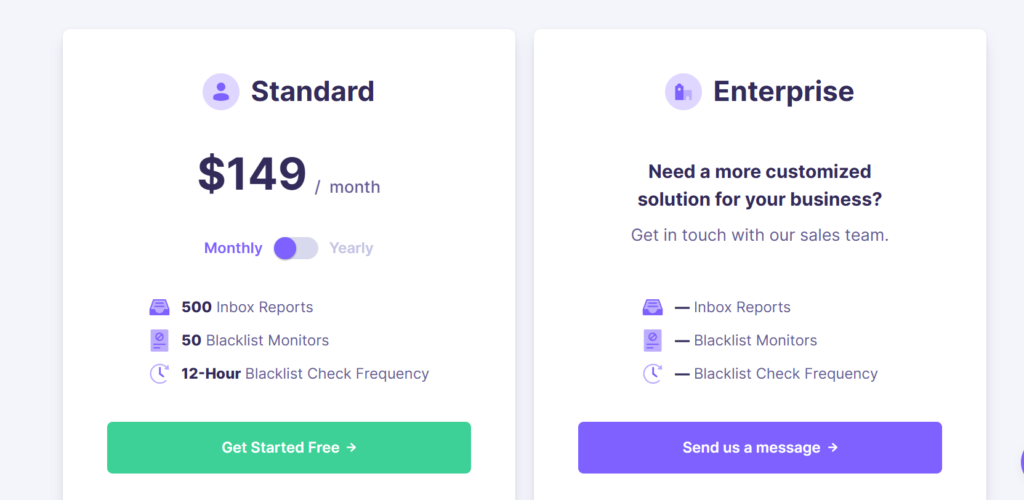Viewport: 1024px width, 500px height.
Task: Click the inbox tray icon beside 500 Inbox Reports
Action: click(159, 307)
